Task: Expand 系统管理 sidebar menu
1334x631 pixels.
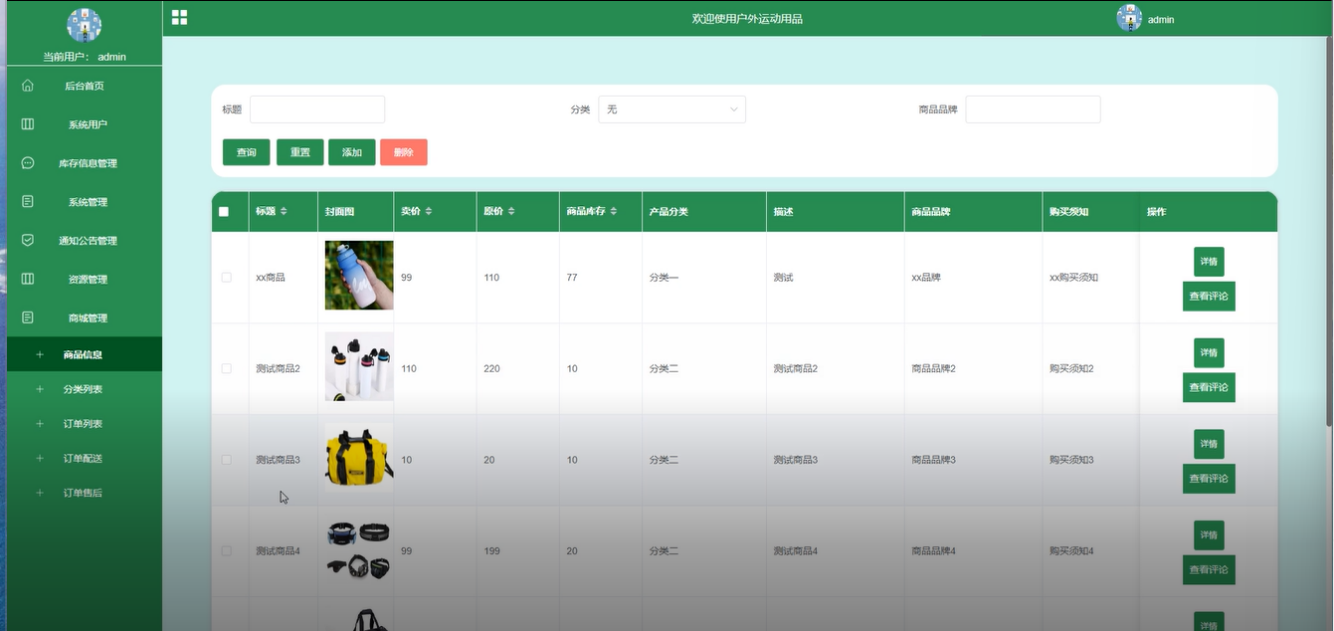Action: pyautogui.click(x=84, y=202)
